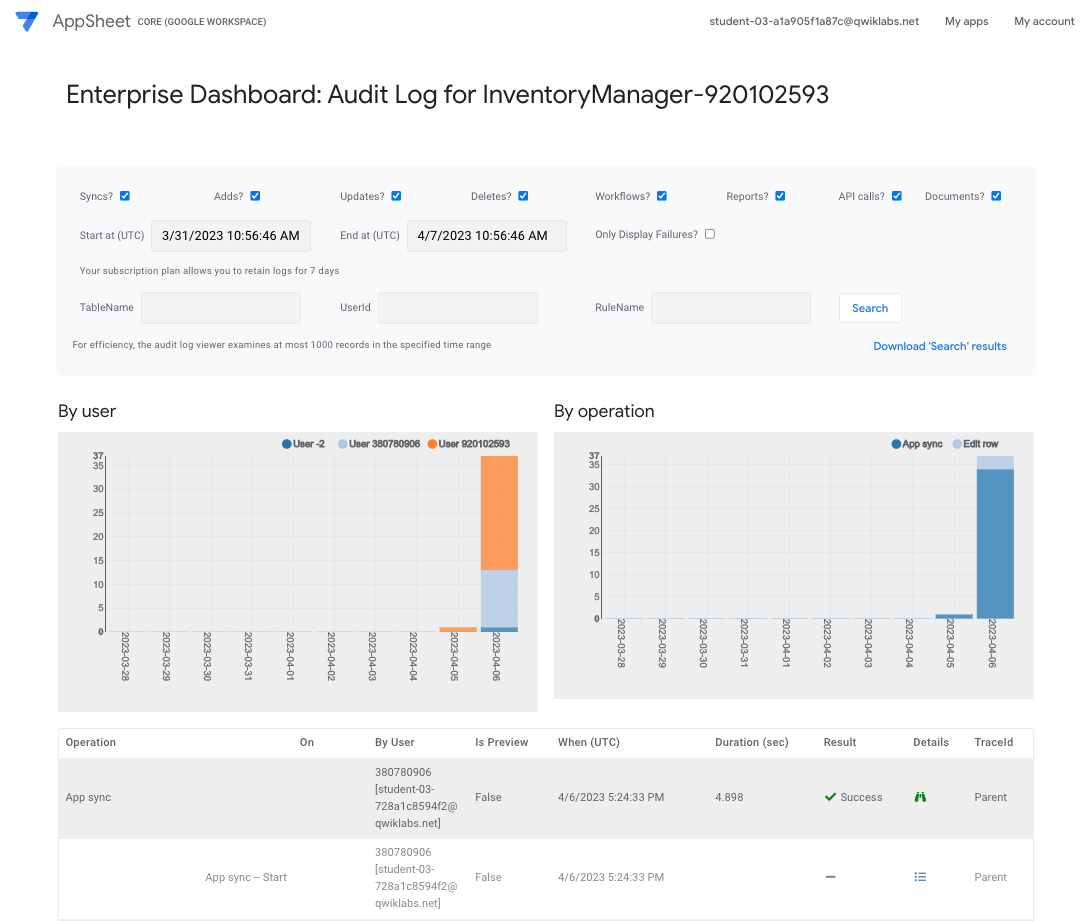
Task: Toggle the Updates? checkbox
Action: [x=396, y=196]
